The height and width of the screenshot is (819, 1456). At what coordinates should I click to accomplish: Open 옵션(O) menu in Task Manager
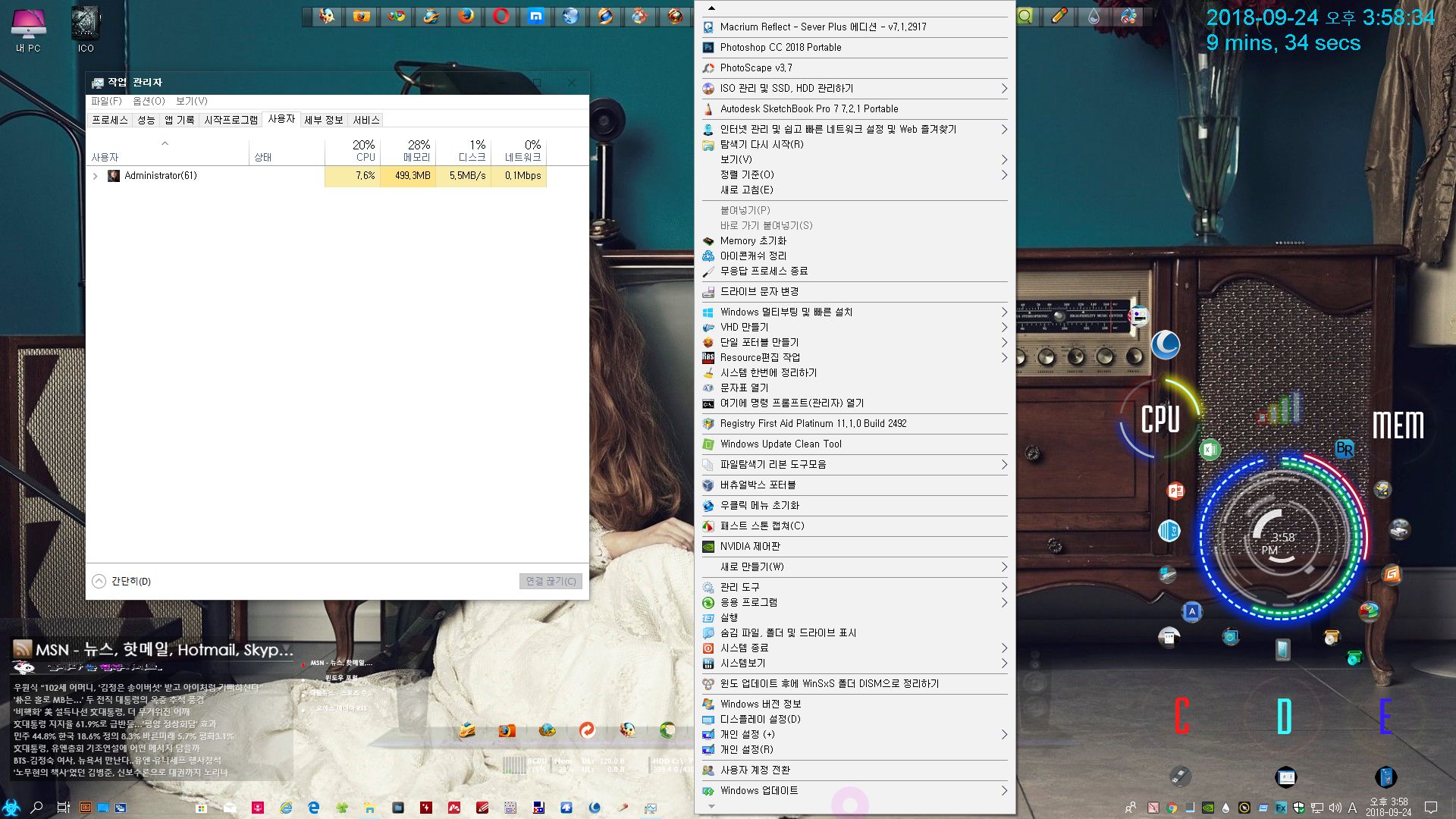[x=149, y=101]
